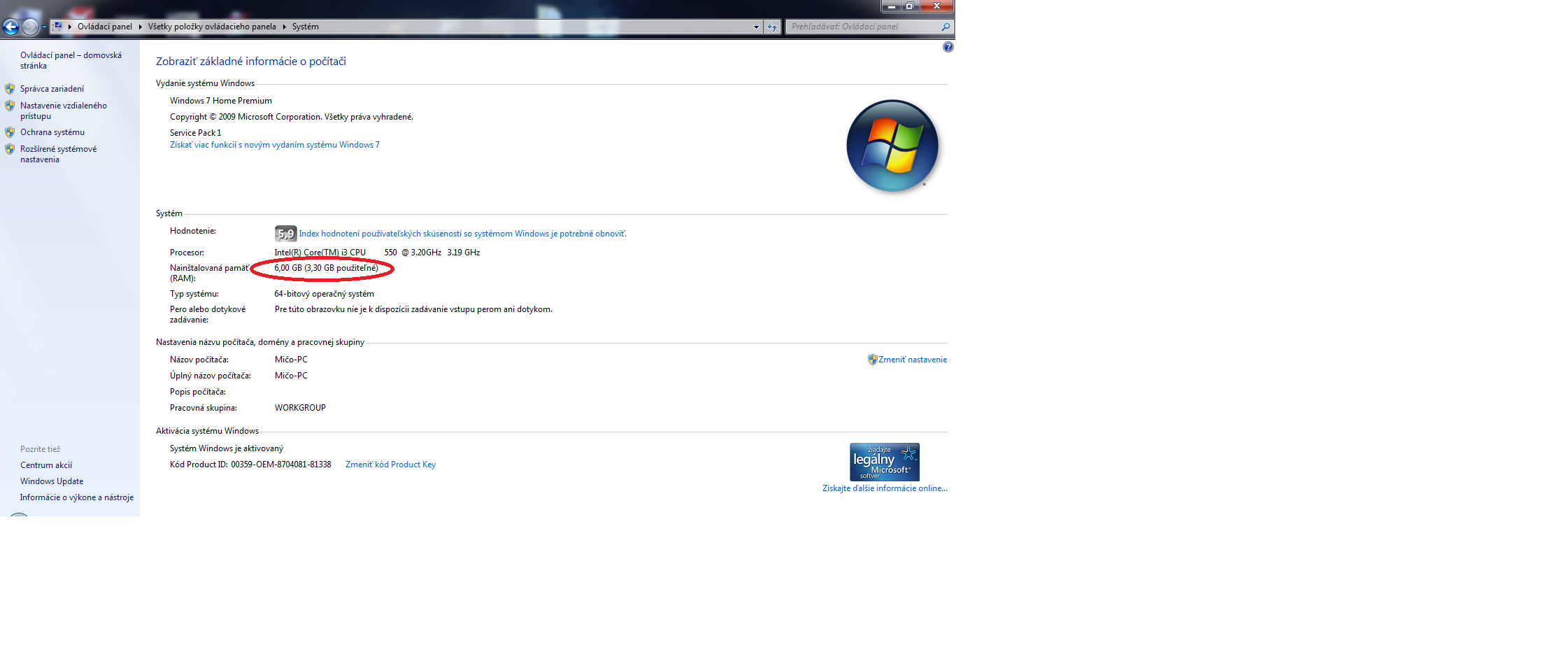This screenshot has height=659, width=1568.
Task: Select the 6,00 GB (3,30 GB použiteľné) value
Action: coord(326,268)
